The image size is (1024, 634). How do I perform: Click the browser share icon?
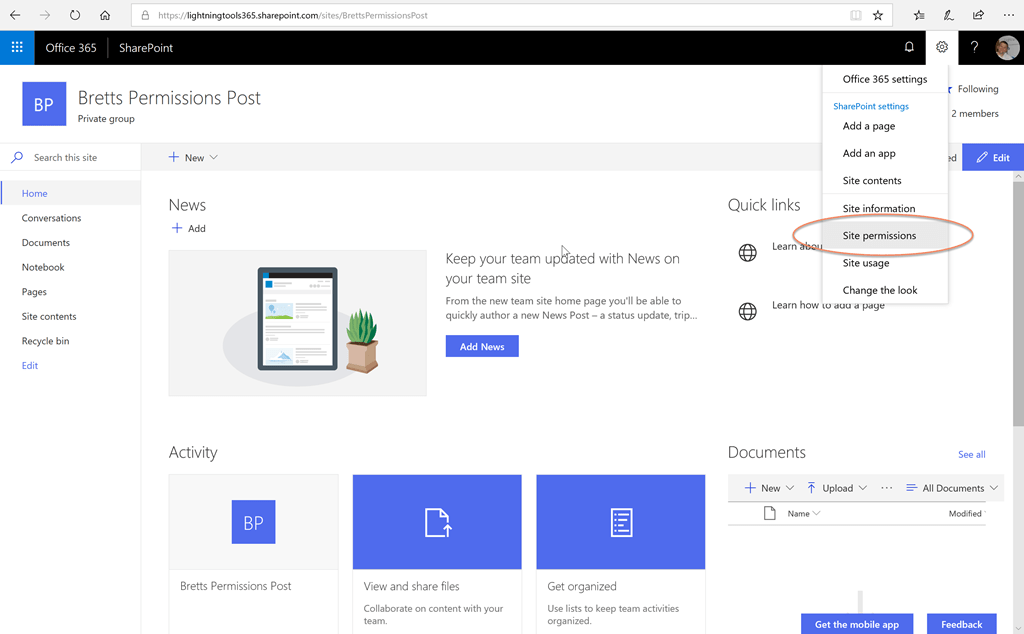(978, 15)
